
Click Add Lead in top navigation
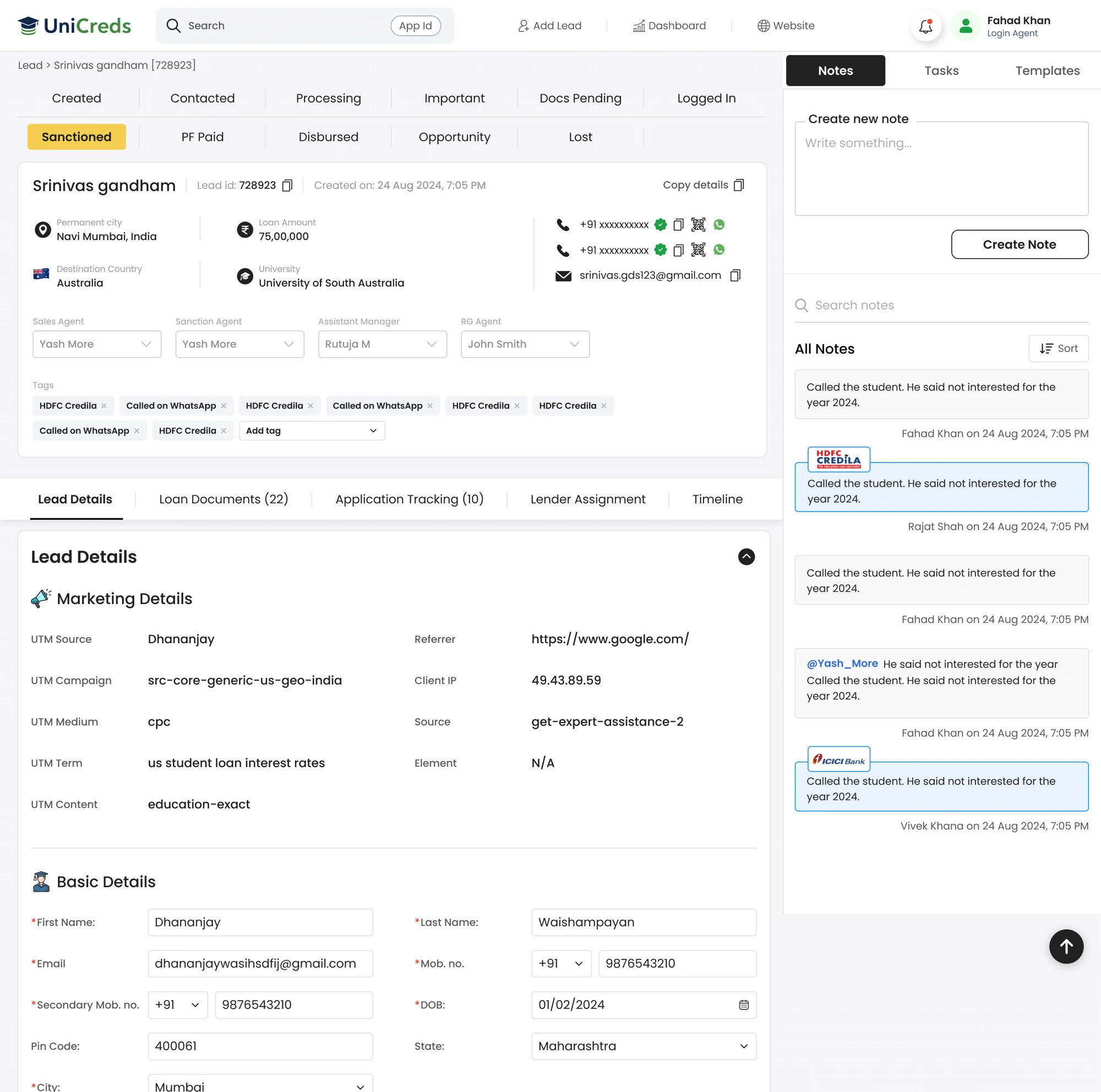point(549,26)
